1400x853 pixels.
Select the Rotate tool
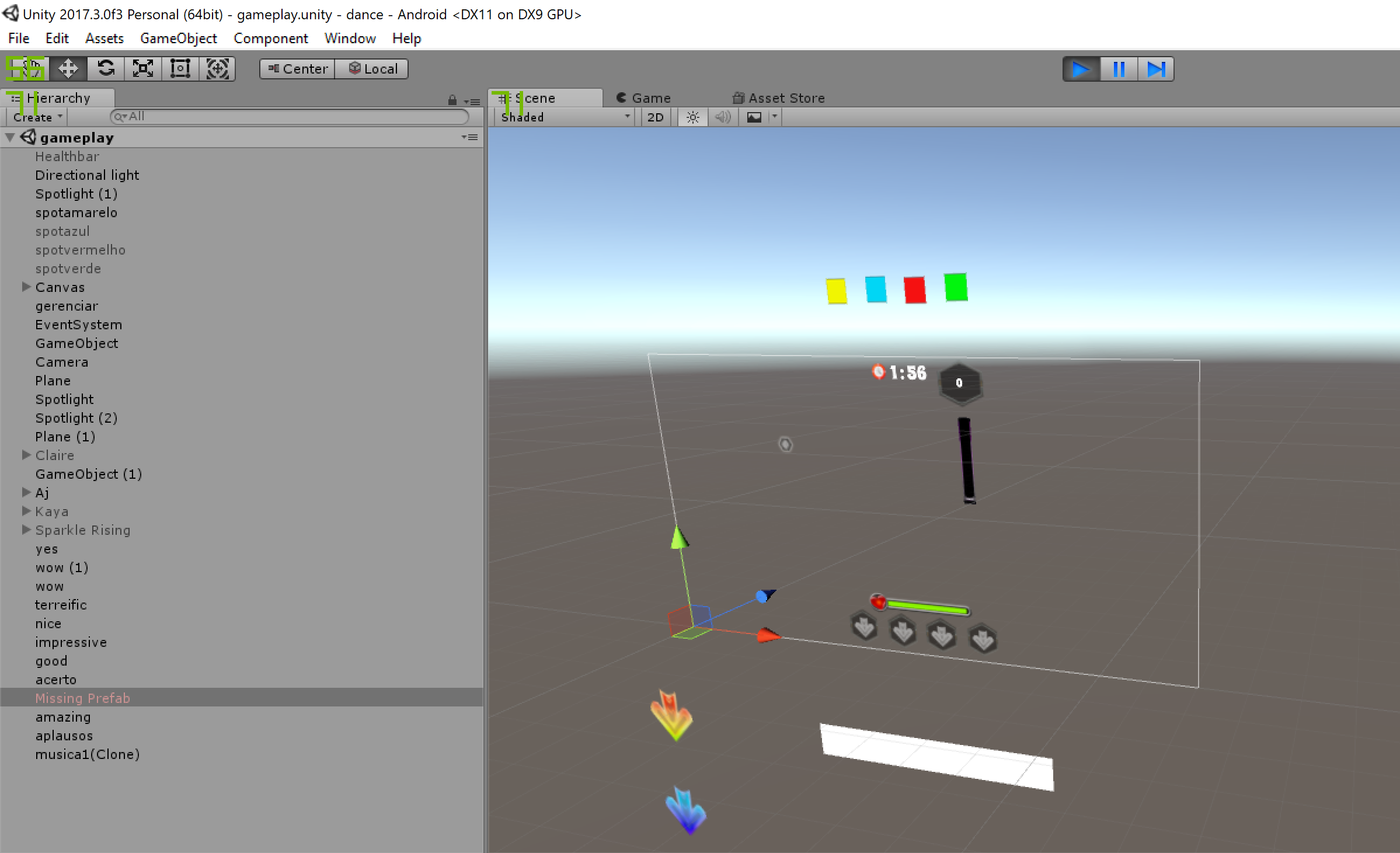pos(106,69)
